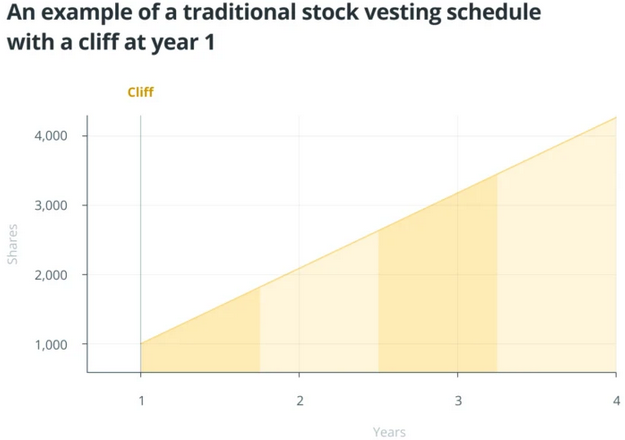625x440 pixels.
Task: Click the vertical "Shares" axis title
Action: pos(14,244)
